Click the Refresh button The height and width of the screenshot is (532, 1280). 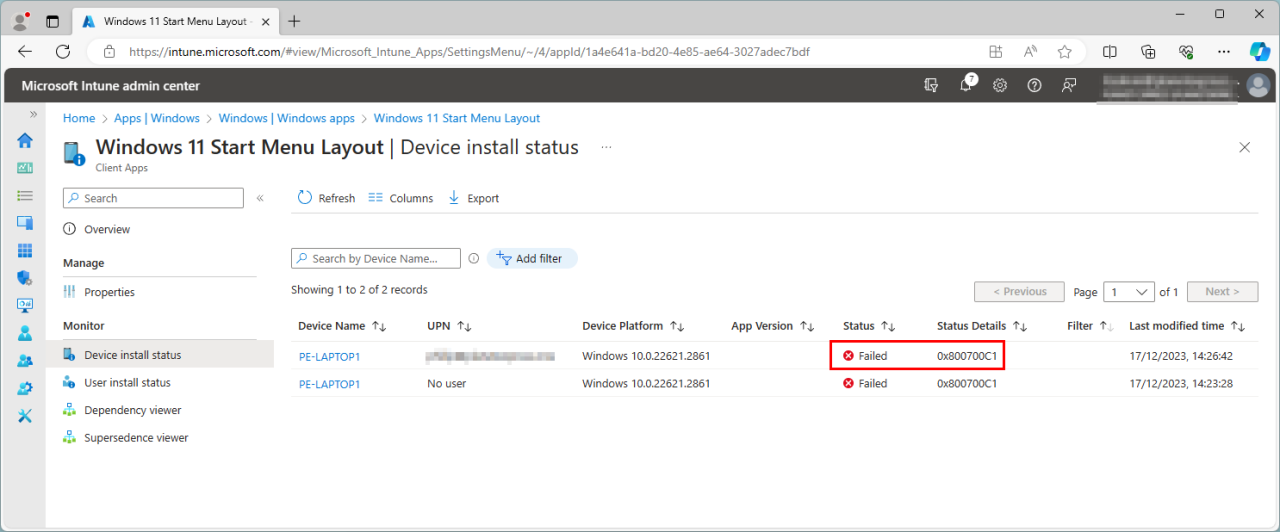pyautogui.click(x=326, y=198)
